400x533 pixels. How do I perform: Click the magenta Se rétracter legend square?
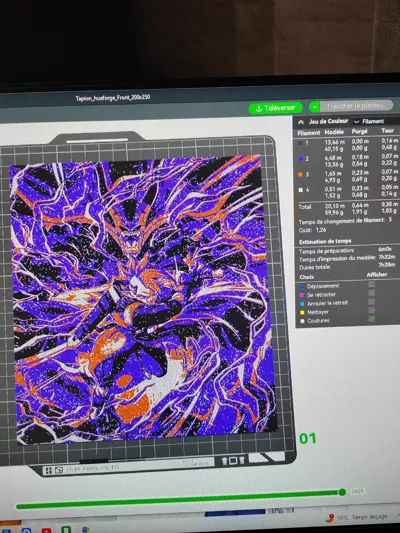pos(302,295)
